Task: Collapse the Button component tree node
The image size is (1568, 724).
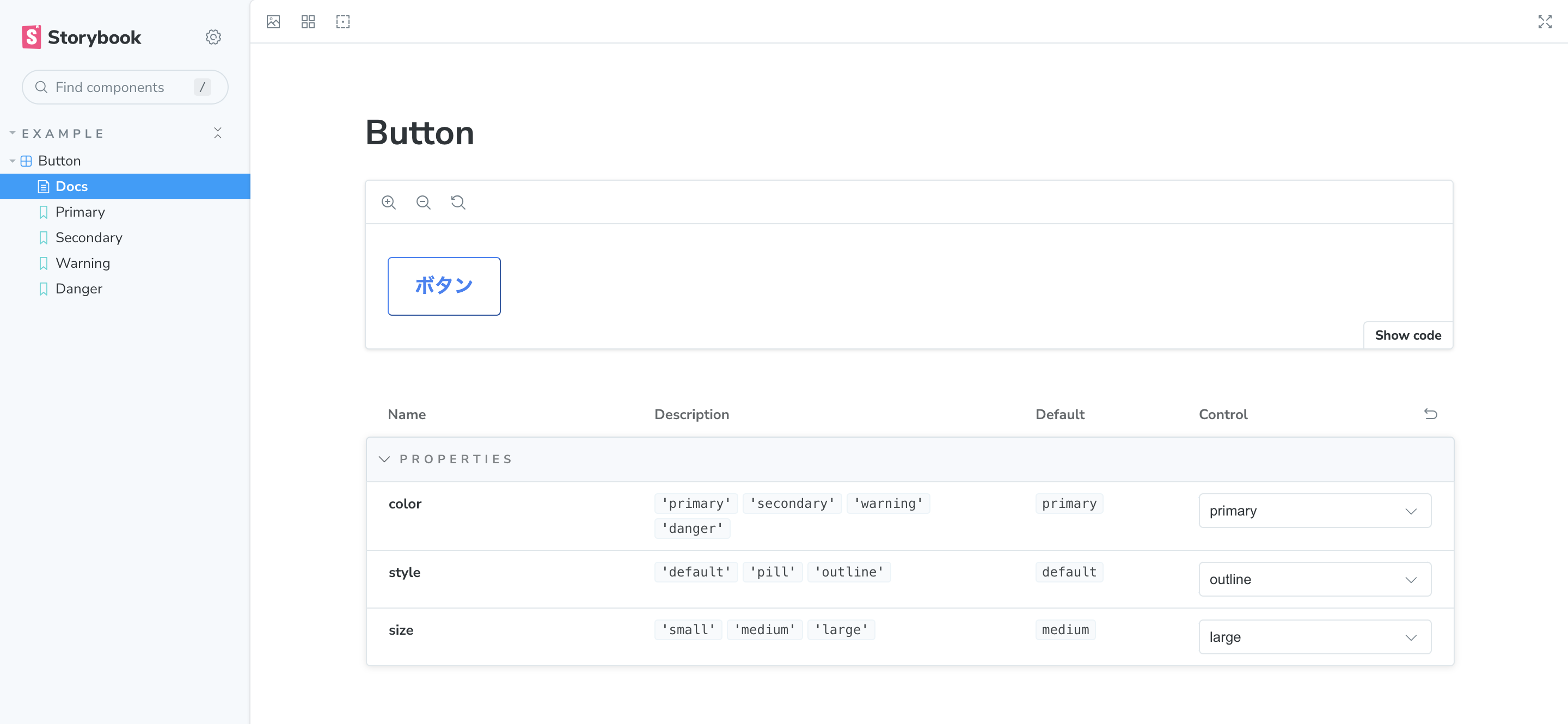Action: click(58, 161)
